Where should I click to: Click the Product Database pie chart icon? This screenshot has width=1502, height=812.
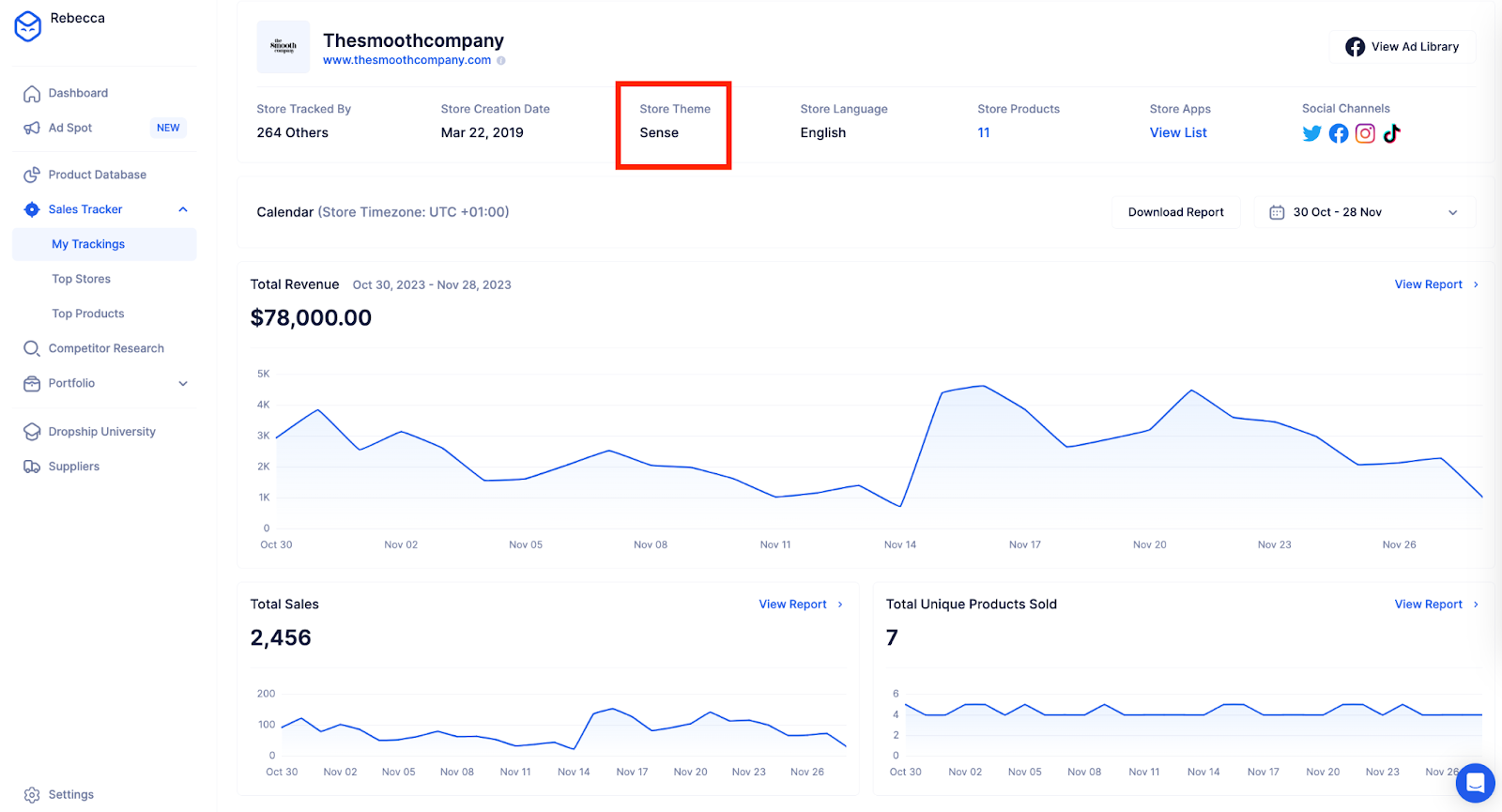(32, 175)
